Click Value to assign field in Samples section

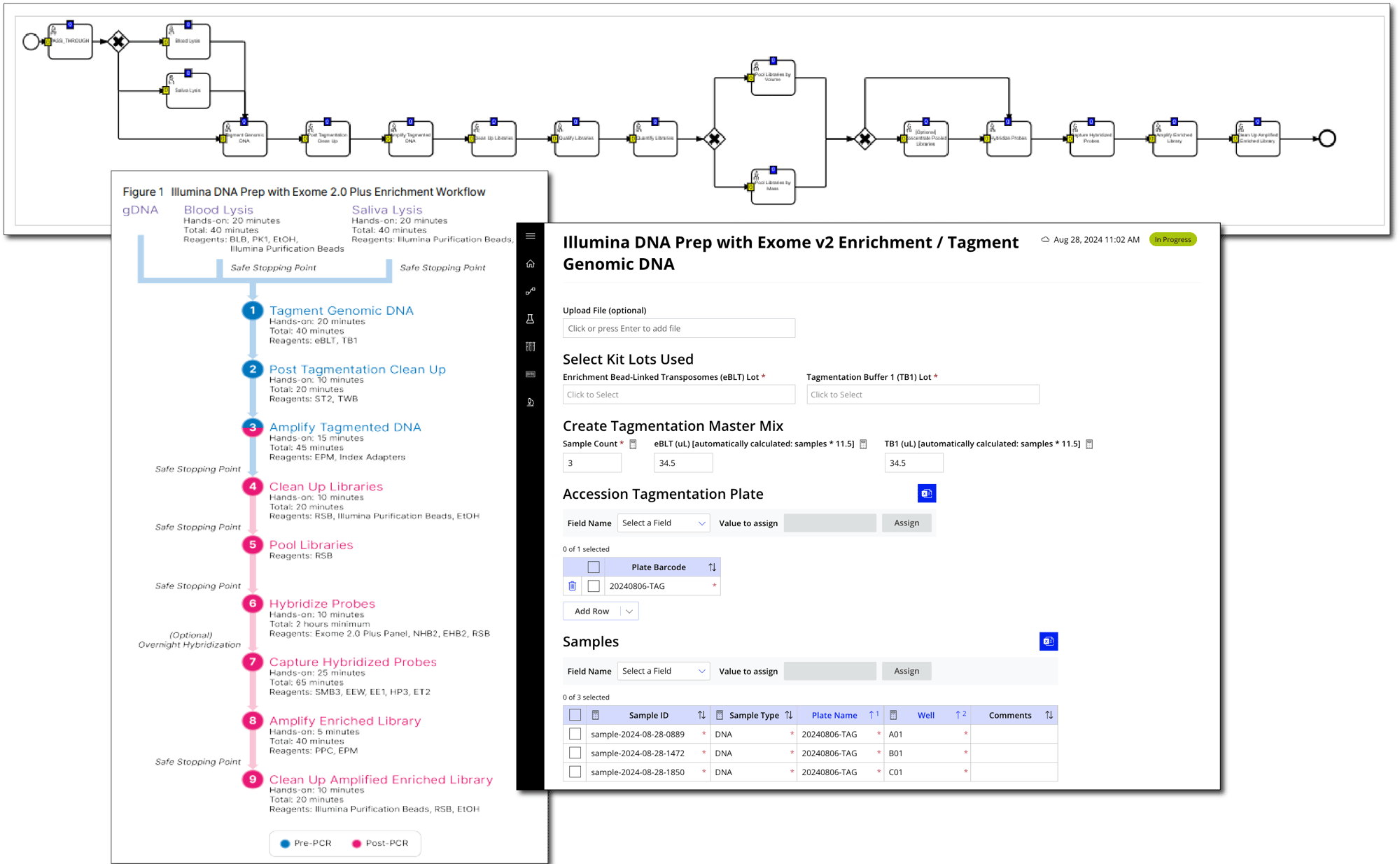(829, 671)
